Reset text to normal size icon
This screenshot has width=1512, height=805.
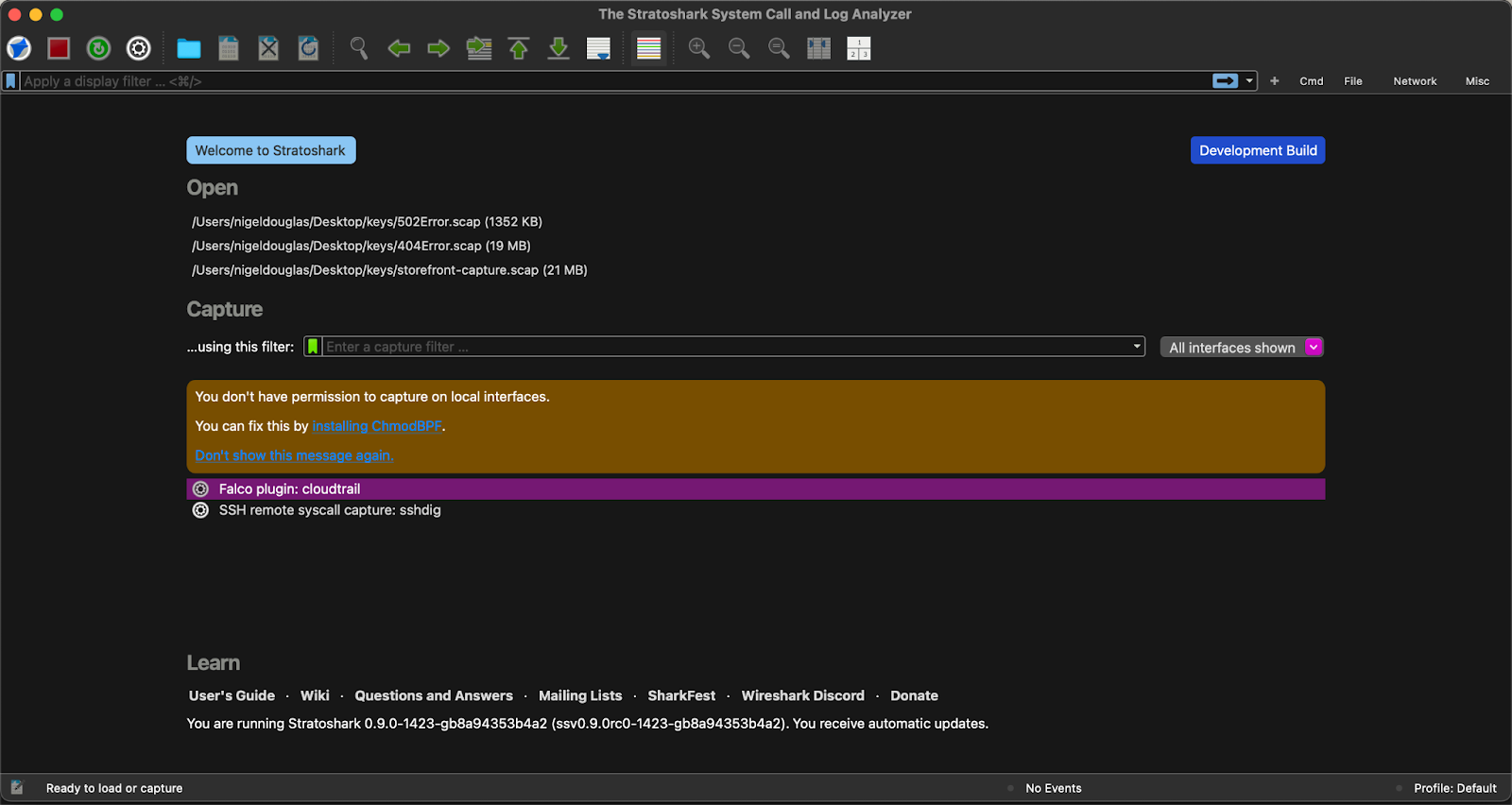pyautogui.click(x=779, y=48)
